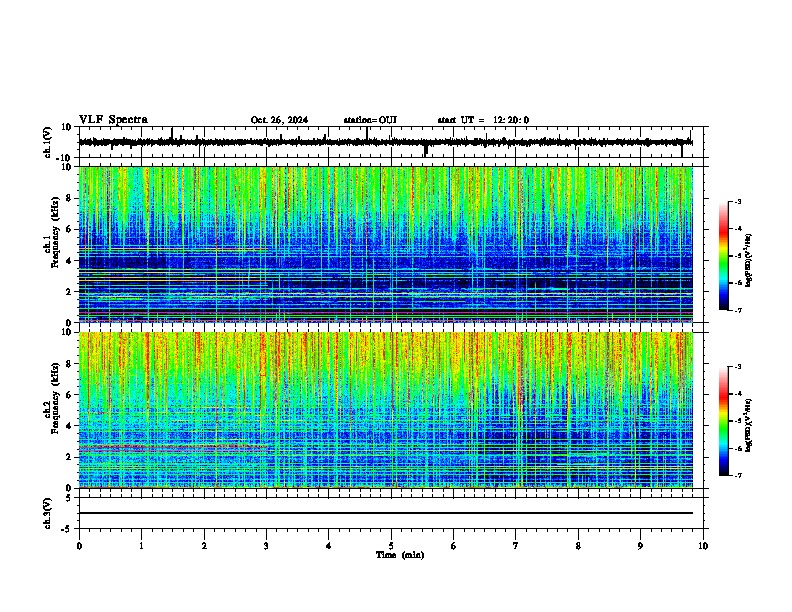Click the "VLF Spectra" plot title
This screenshot has height=612, width=792.
click(x=113, y=120)
